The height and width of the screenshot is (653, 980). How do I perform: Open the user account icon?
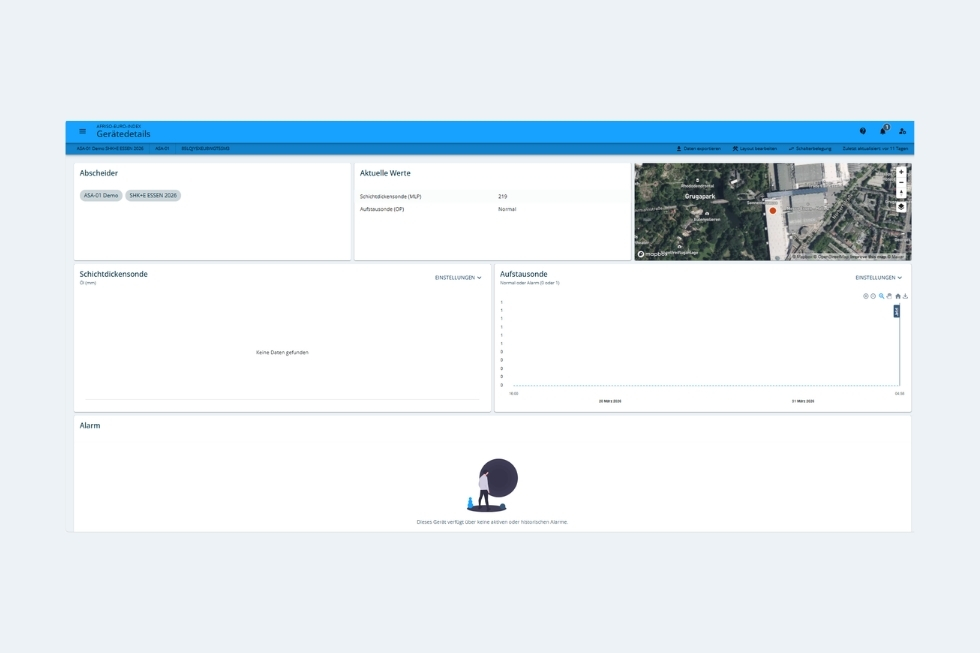[902, 131]
